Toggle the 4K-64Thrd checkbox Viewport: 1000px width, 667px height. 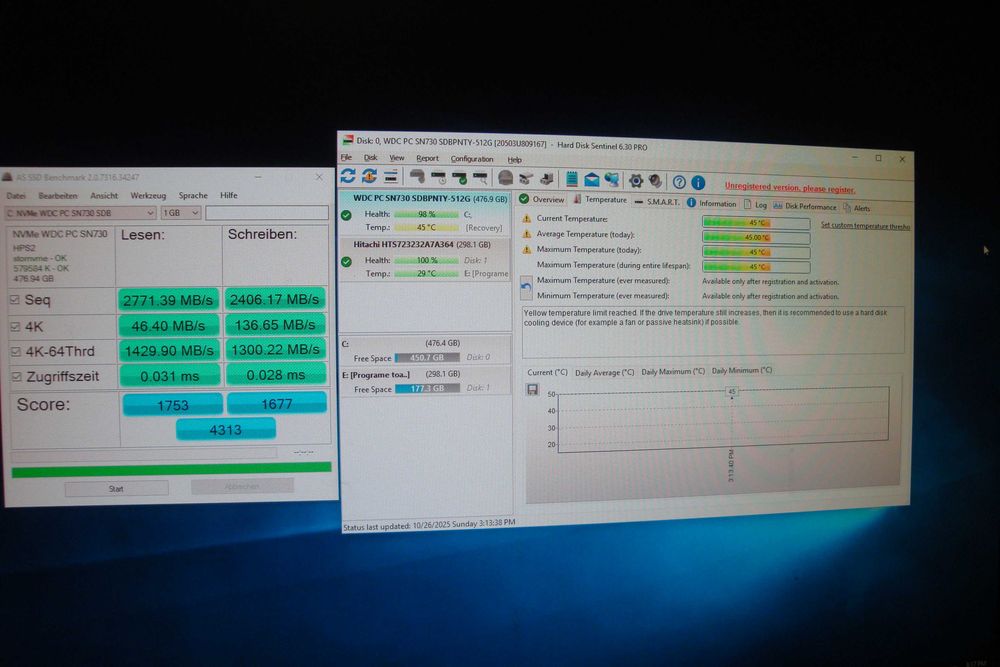tap(16, 351)
